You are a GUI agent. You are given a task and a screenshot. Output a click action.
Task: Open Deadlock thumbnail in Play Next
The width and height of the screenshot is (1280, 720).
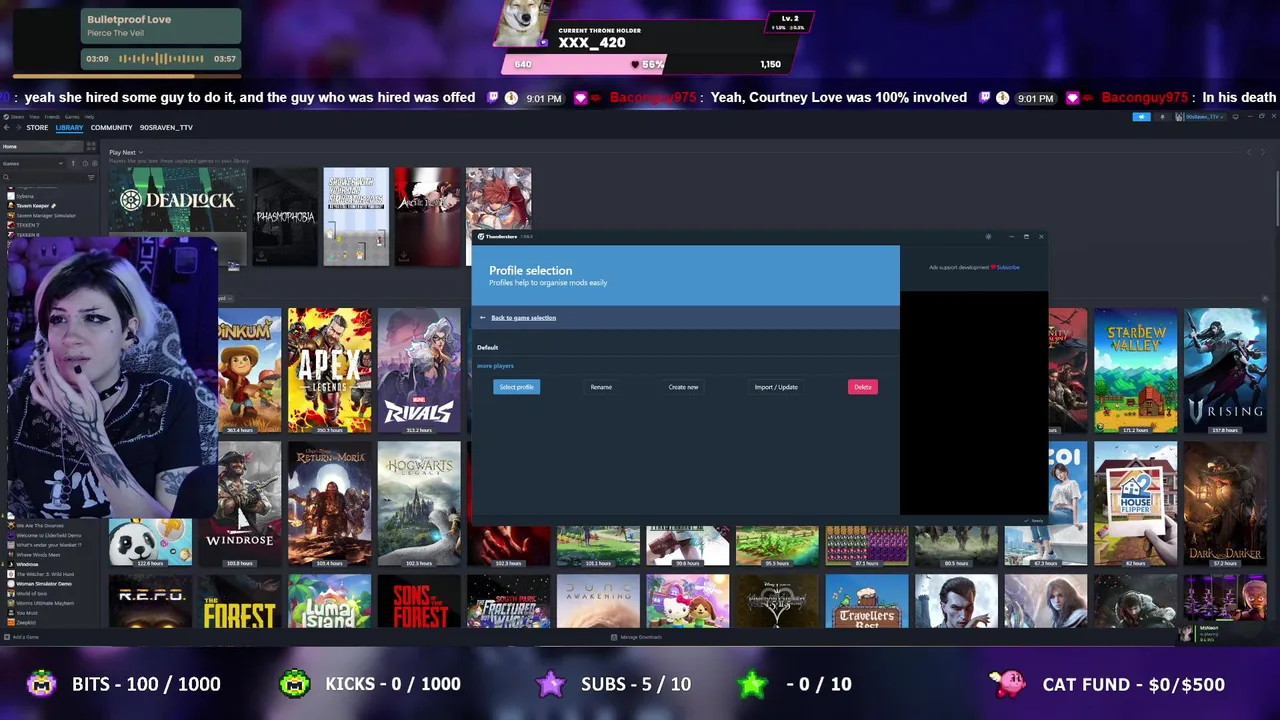click(178, 217)
